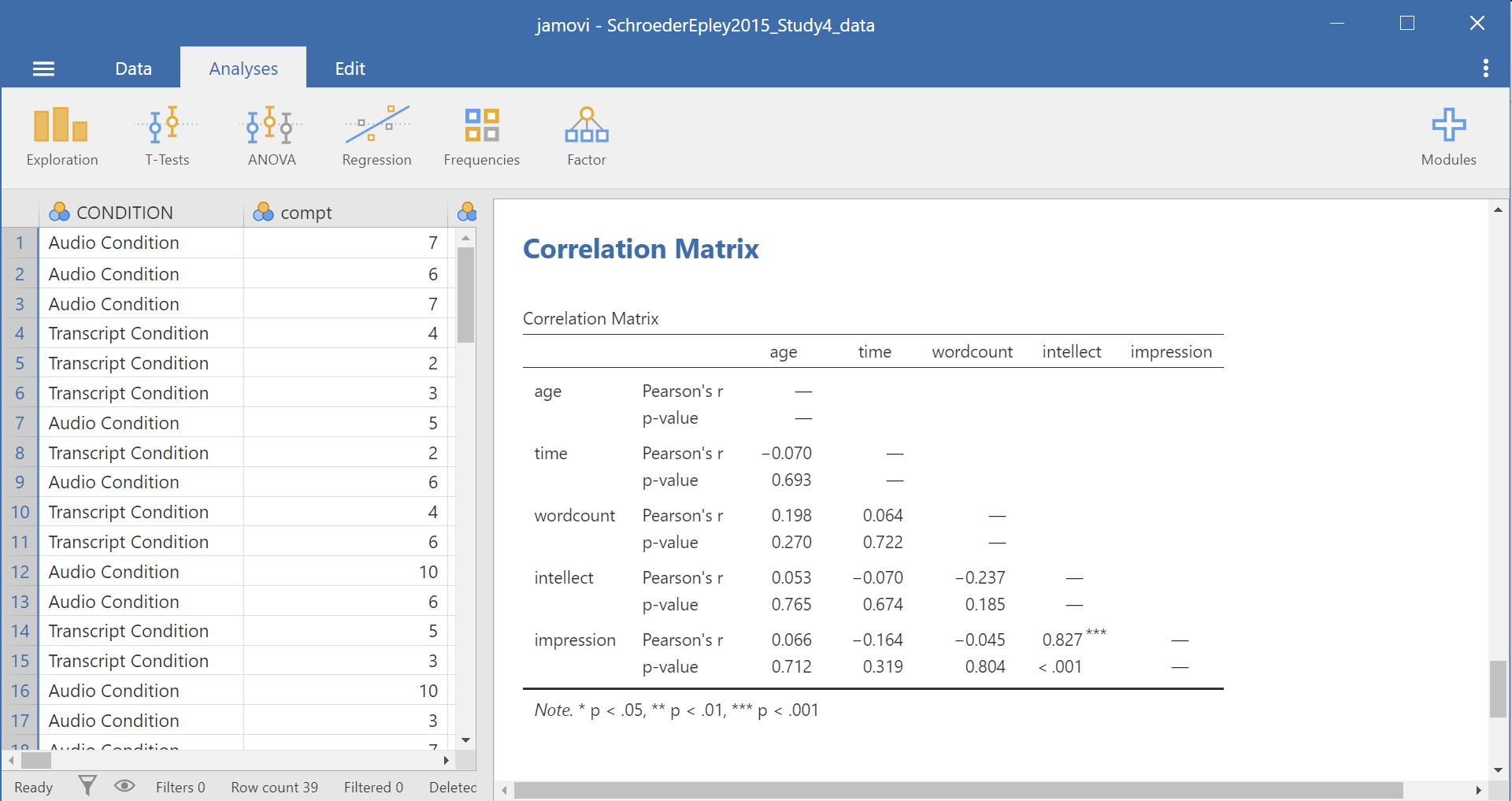Open the vertical three-dots options menu
This screenshot has width=1512, height=801.
[1485, 69]
